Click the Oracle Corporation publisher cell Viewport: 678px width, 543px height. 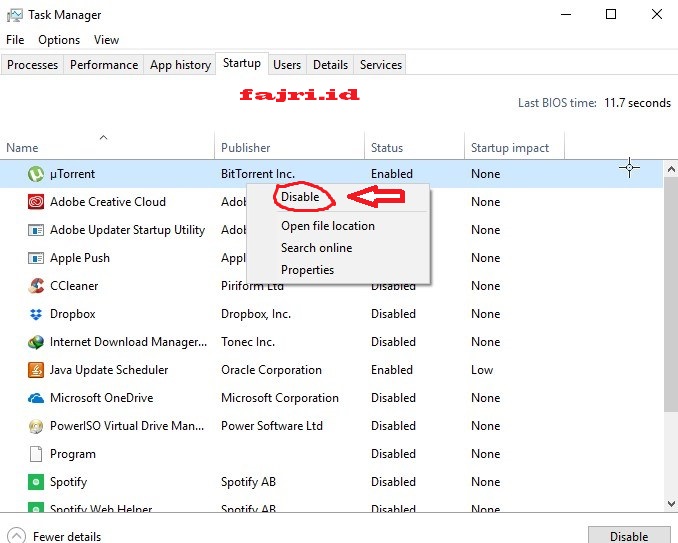pos(271,370)
